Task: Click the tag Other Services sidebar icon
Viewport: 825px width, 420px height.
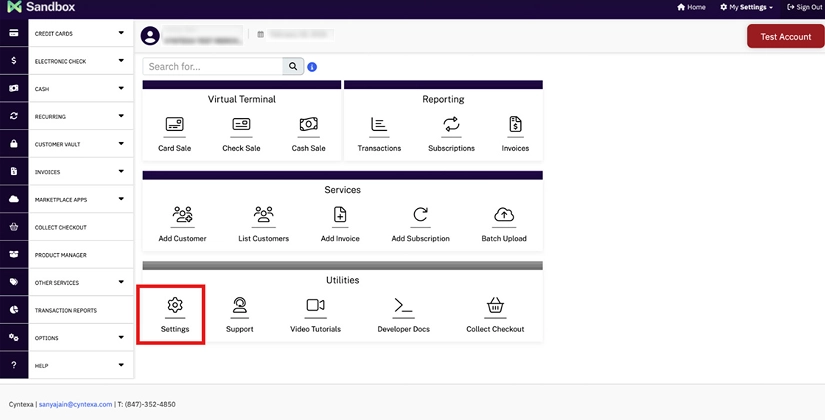Action: coord(14,282)
